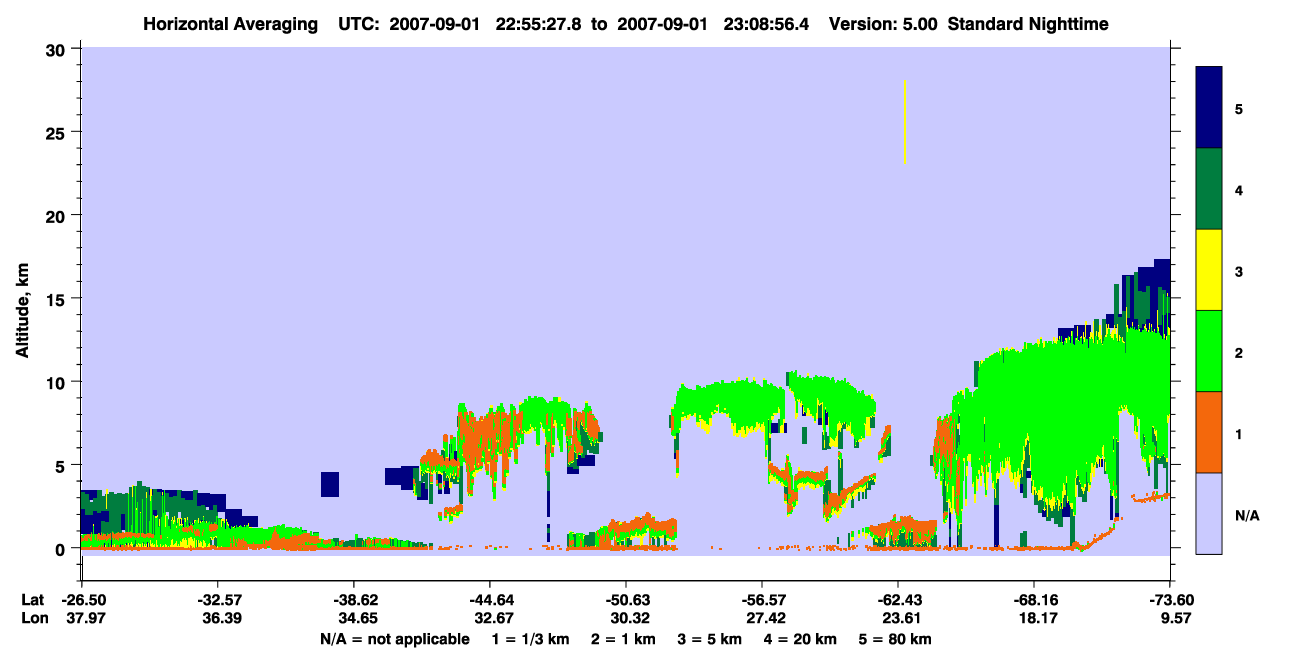Click 'Version: 5.00' in the title
This screenshot has height=667, width=1300.
click(x=882, y=23)
